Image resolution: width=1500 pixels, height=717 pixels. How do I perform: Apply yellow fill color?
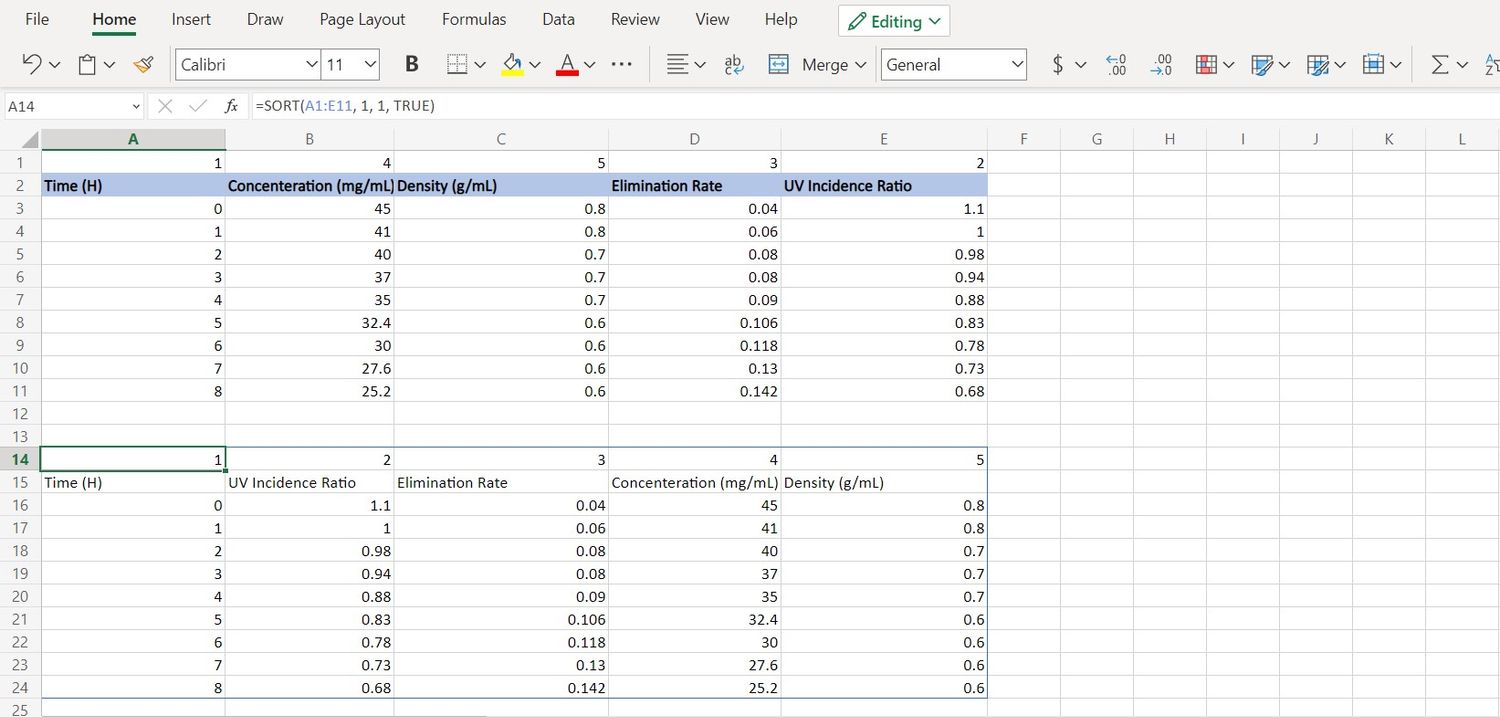[512, 64]
